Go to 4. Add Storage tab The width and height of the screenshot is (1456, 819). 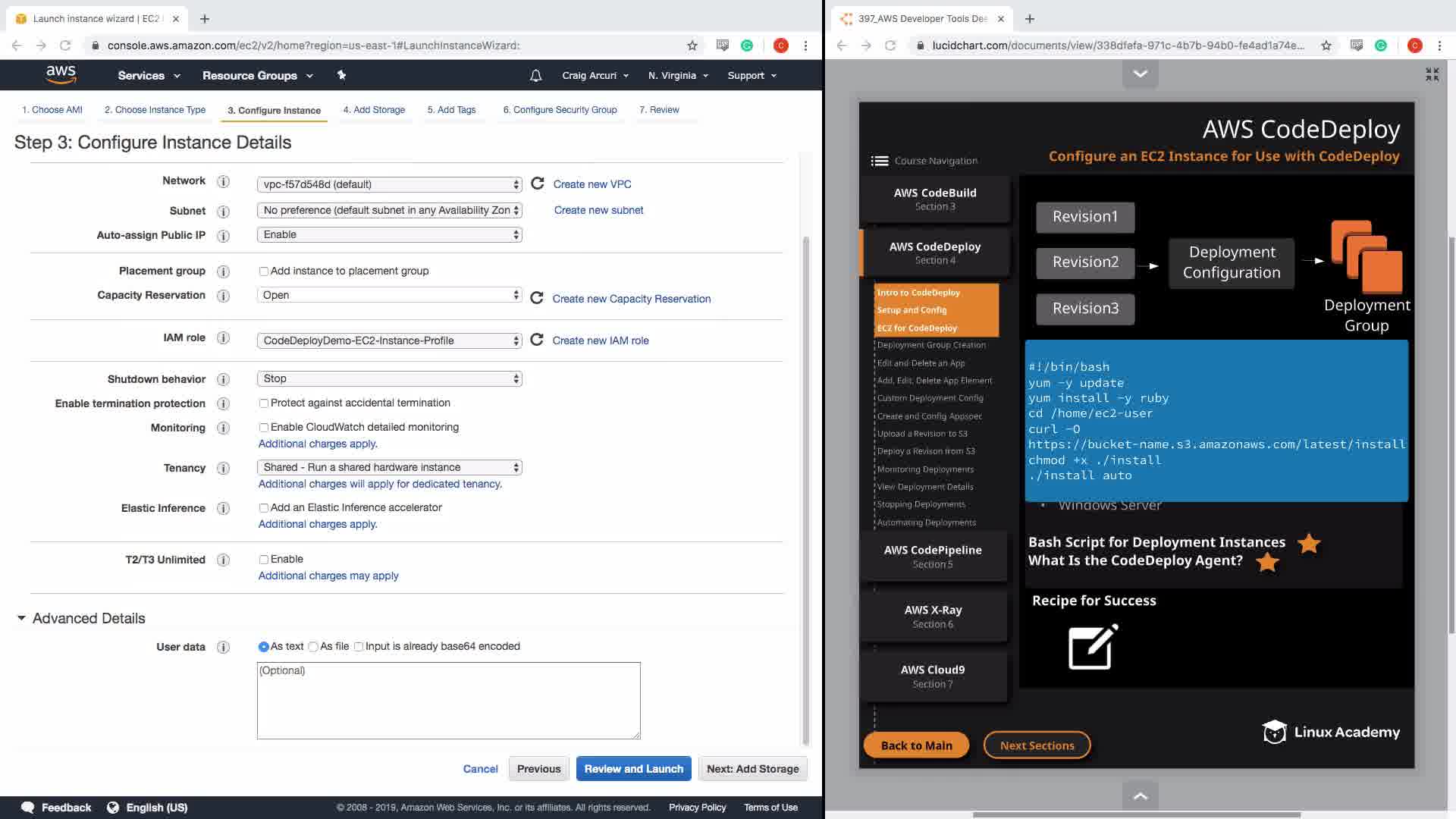click(374, 110)
